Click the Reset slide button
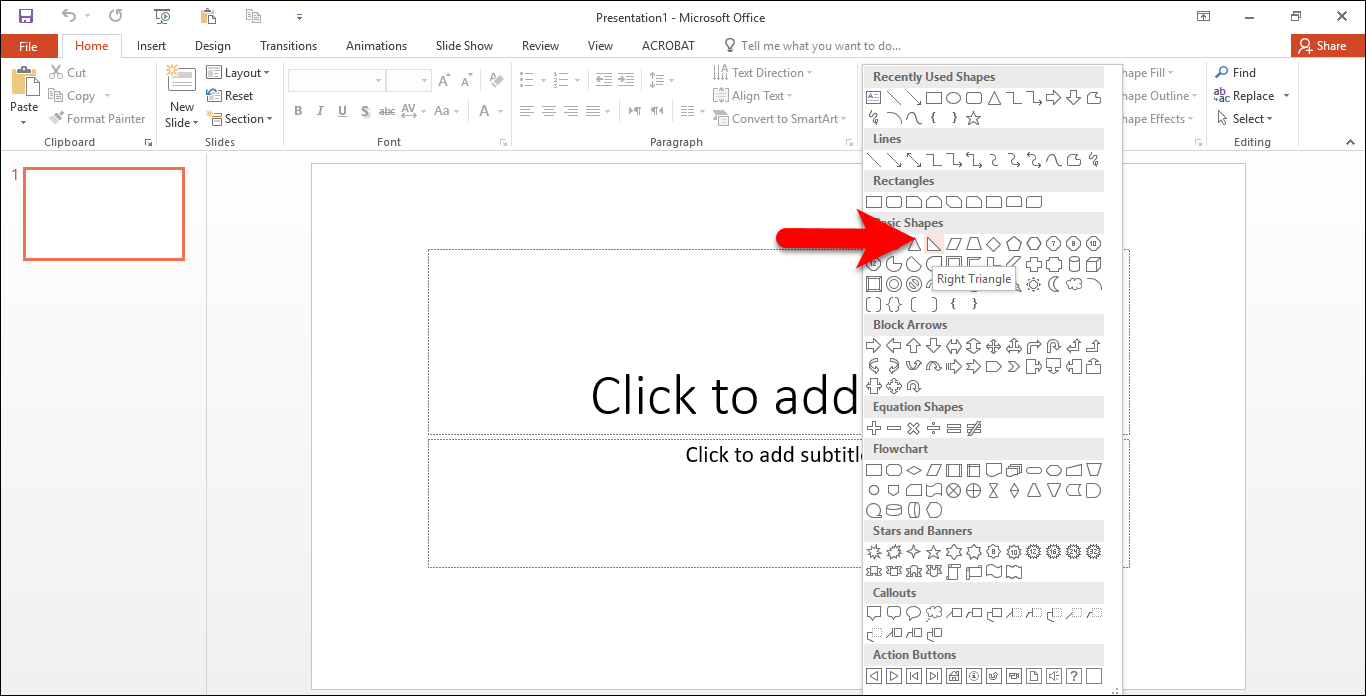 [229, 96]
